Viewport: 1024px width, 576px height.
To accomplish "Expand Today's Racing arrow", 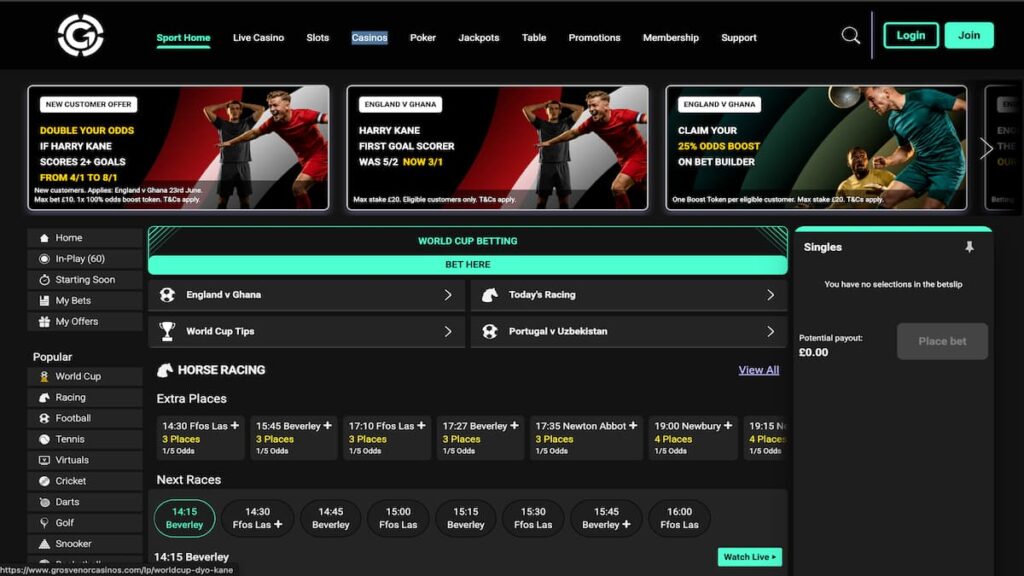I will [x=771, y=295].
